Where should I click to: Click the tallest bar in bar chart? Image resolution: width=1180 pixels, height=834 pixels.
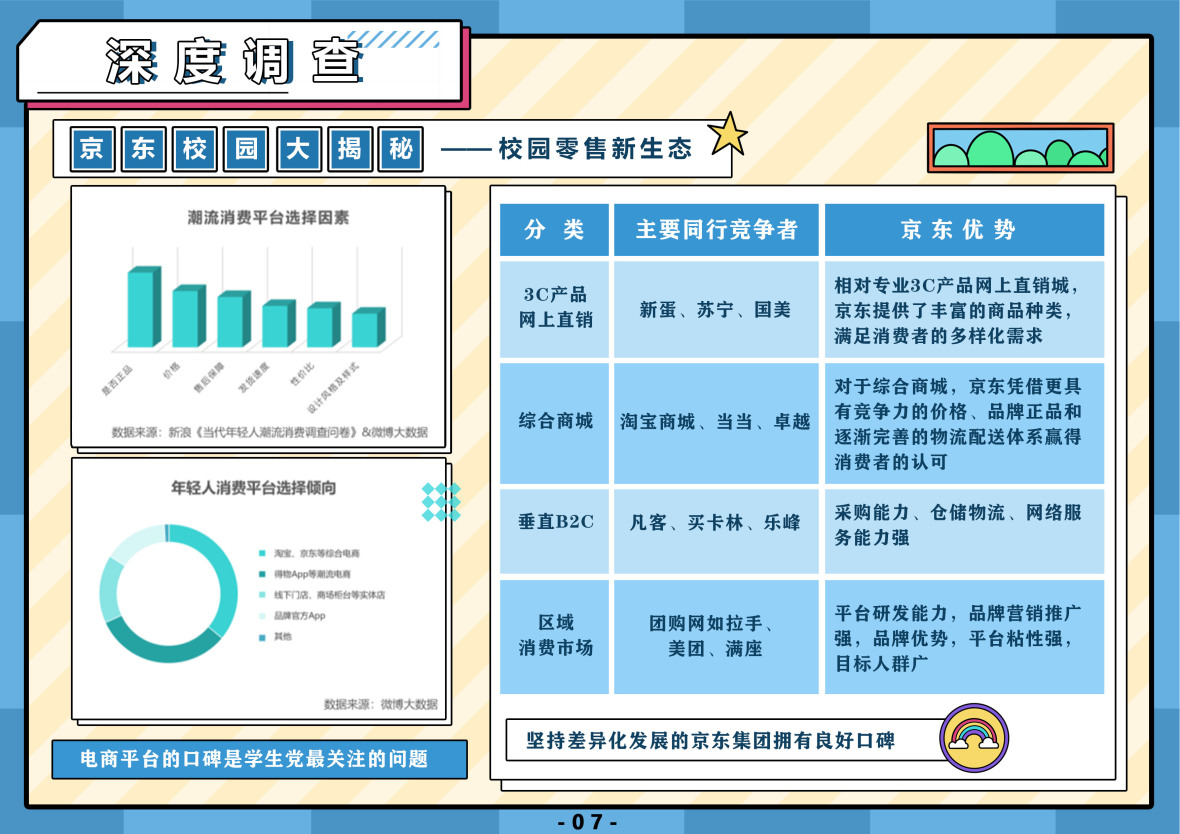pyautogui.click(x=144, y=307)
